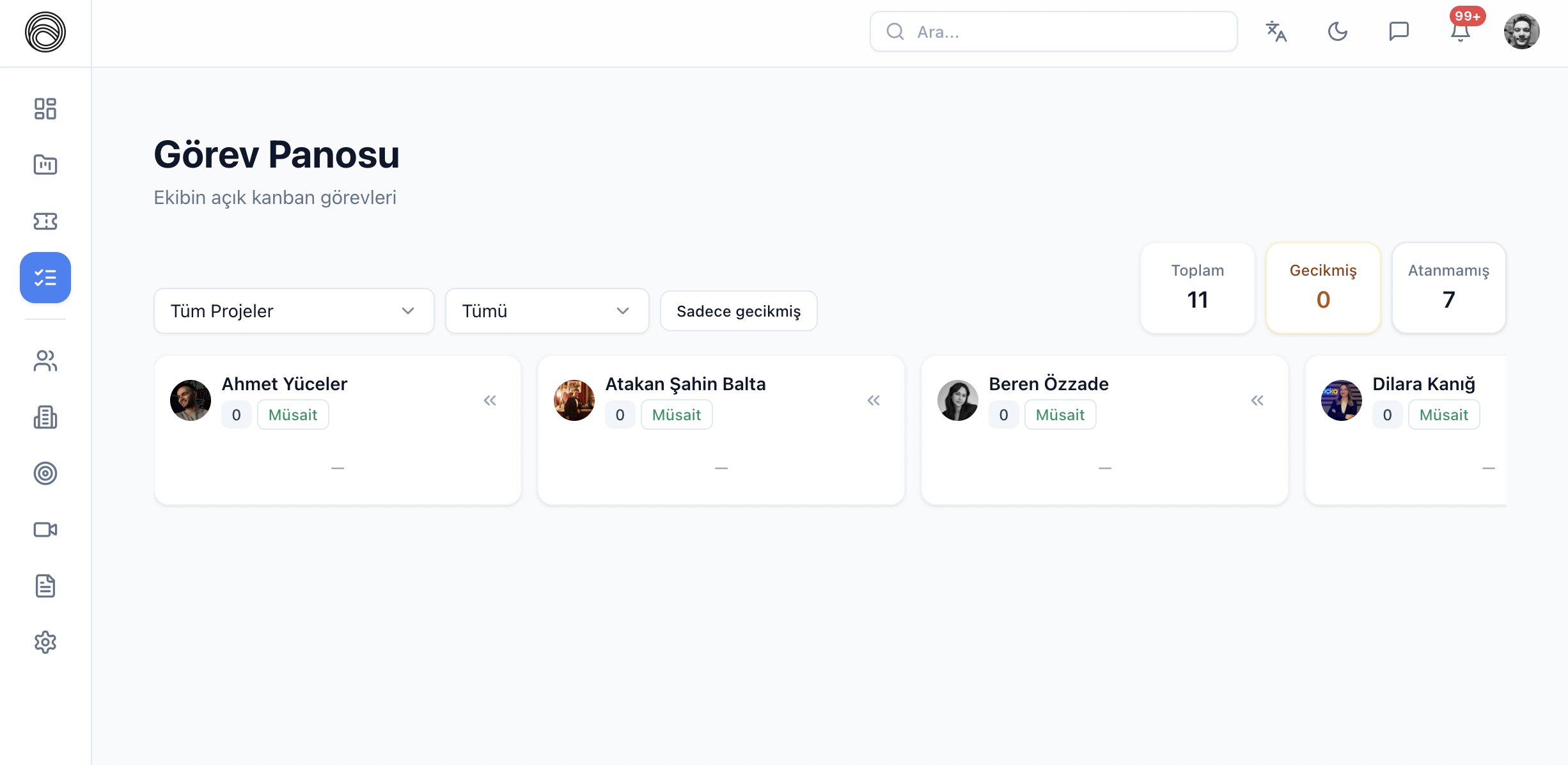Click the Ahmet Yüceler name

pos(285,384)
